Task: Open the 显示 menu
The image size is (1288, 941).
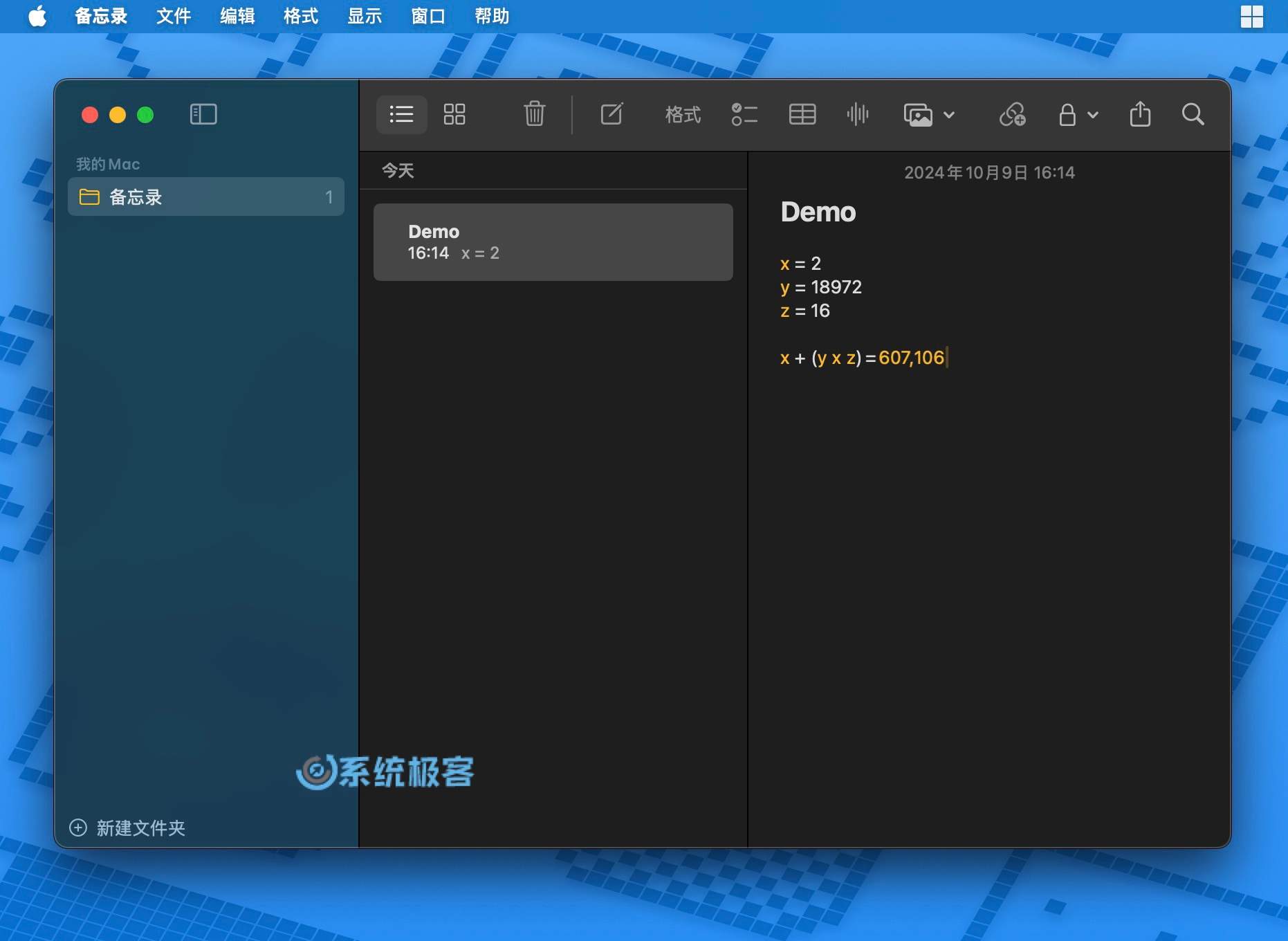Action: (x=365, y=16)
